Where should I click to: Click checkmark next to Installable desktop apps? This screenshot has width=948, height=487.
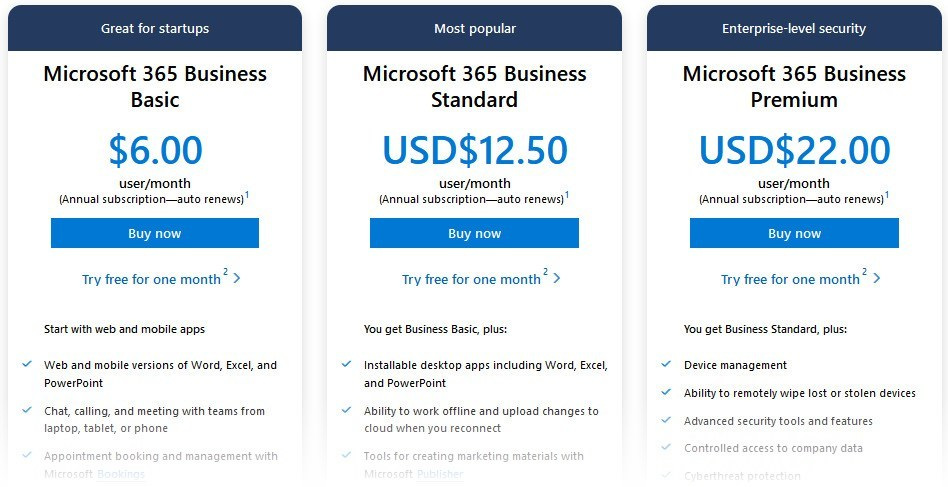tap(347, 365)
